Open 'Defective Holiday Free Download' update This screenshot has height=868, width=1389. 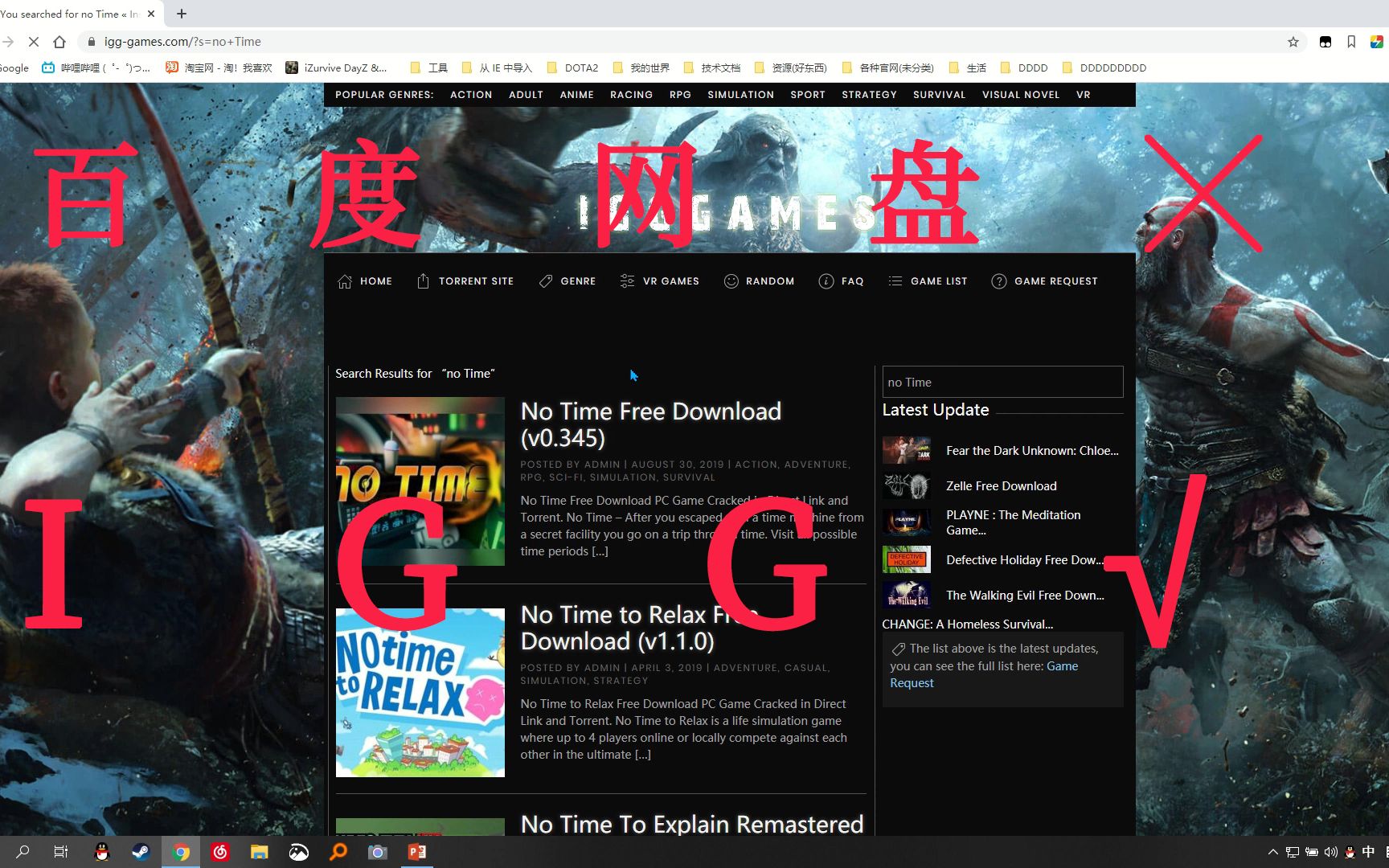(x=1025, y=560)
